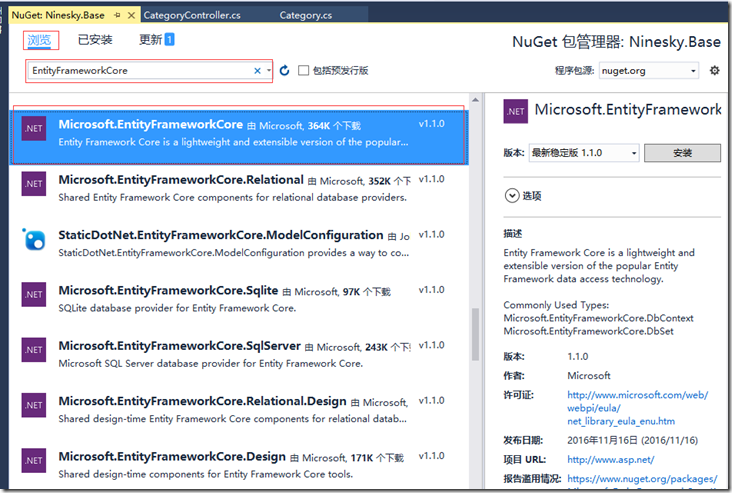Screen dimensions: 732x493
Task: Click the 安装 install button
Action: click(682, 153)
